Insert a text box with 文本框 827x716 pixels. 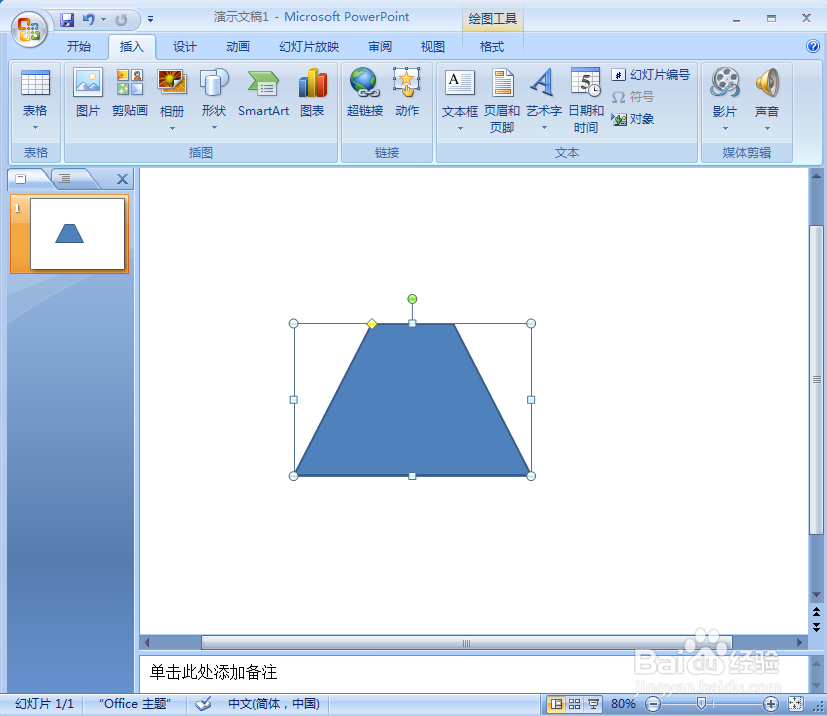pyautogui.click(x=459, y=93)
